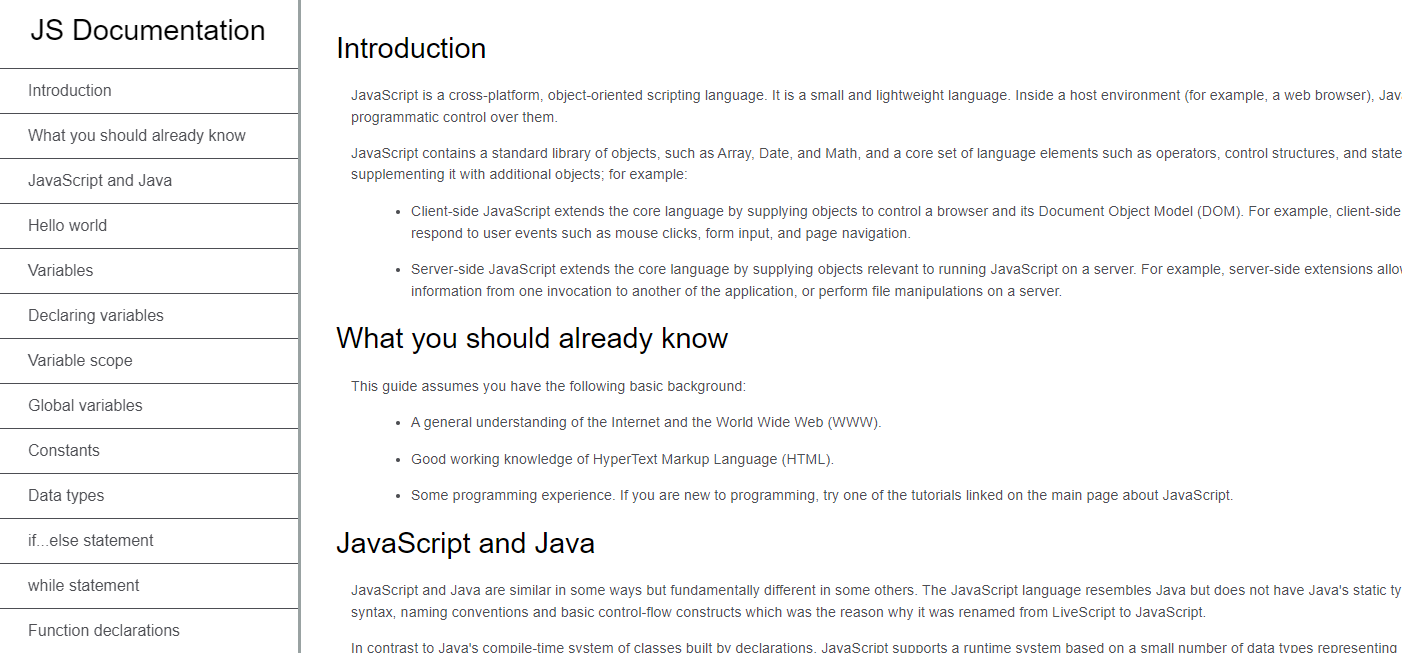1402x653 pixels.
Task: Click the Variables sidebar entry
Action: (x=61, y=270)
